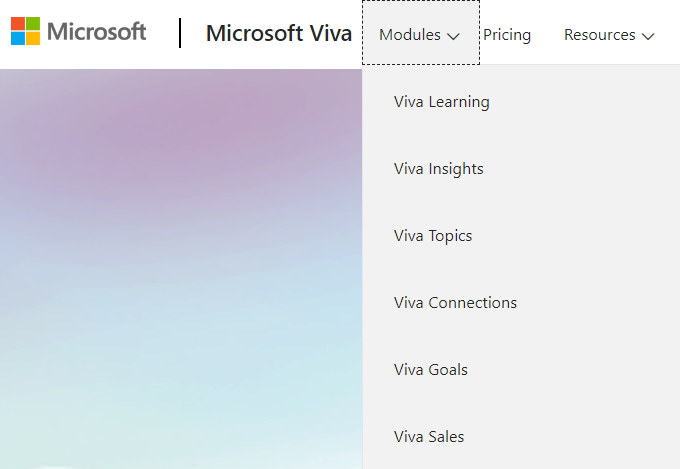Navigate to Viva Connections

pos(456,303)
